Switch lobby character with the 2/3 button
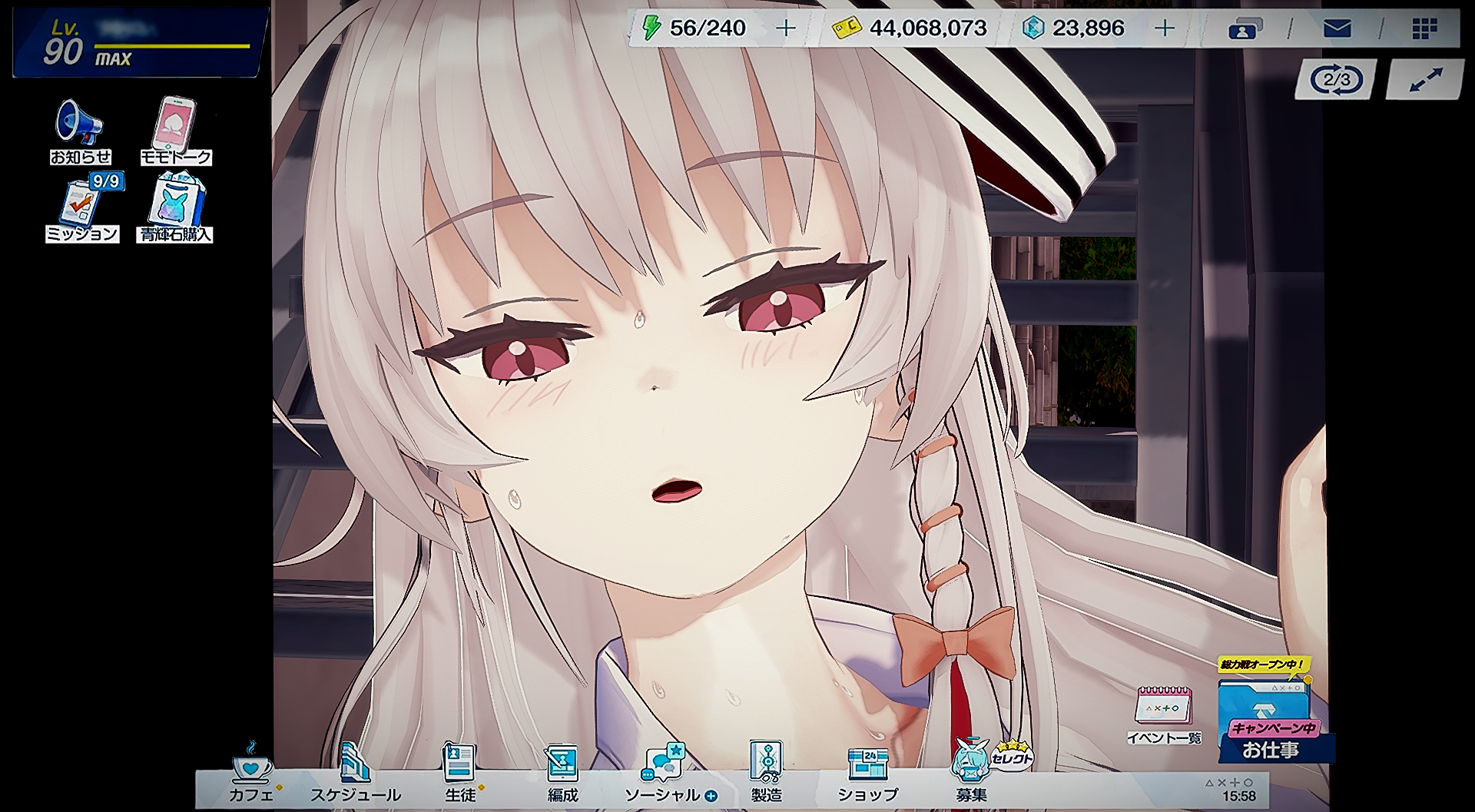Viewport: 1475px width, 812px height. [x=1336, y=80]
